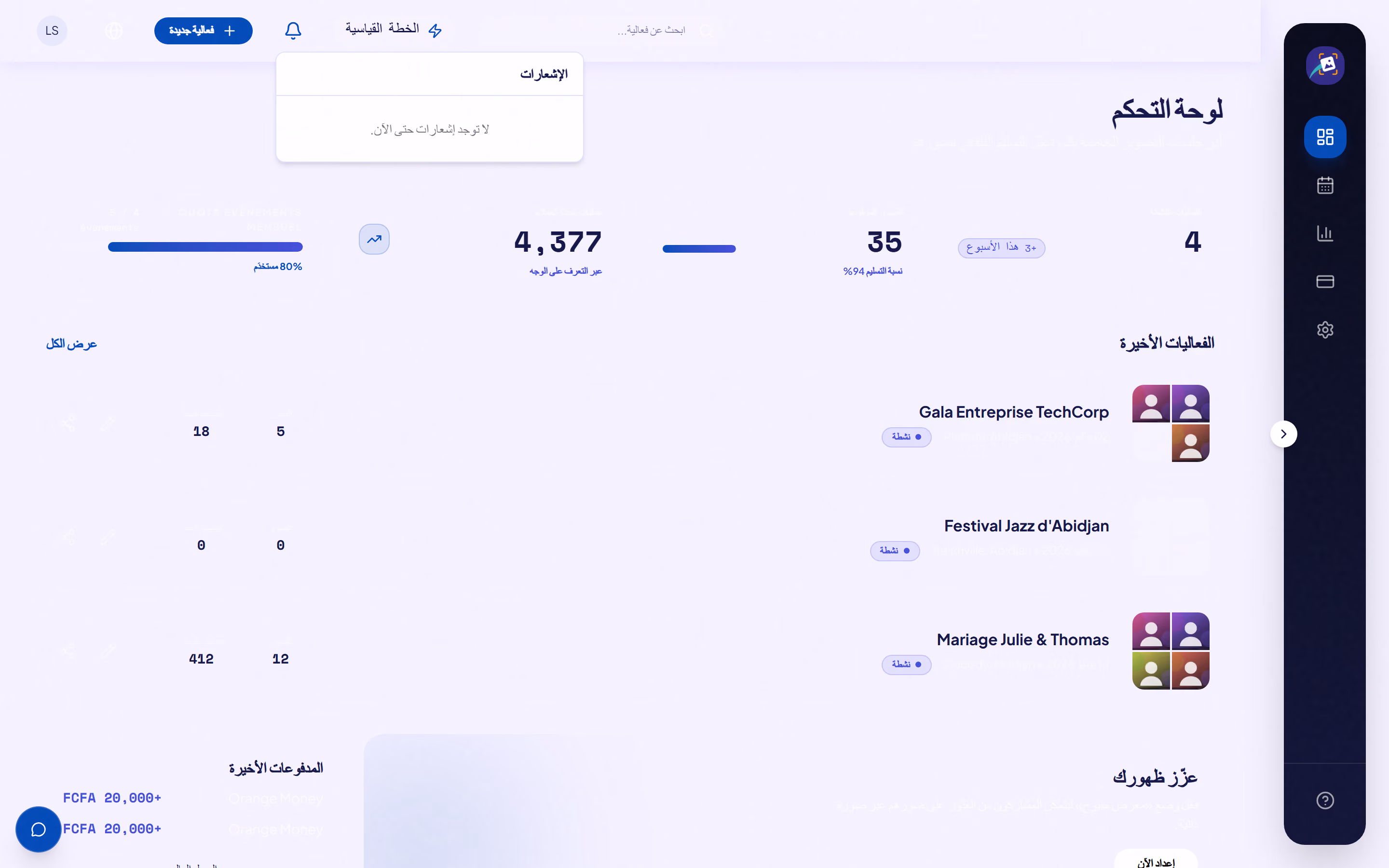Click the 18 count in Gala row
The height and width of the screenshot is (868, 1389).
coord(201,431)
